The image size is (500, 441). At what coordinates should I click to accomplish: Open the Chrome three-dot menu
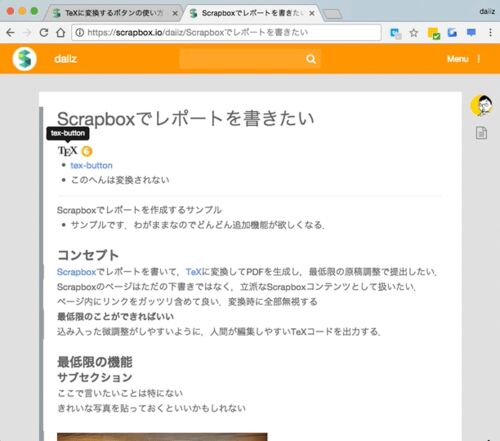click(x=490, y=32)
